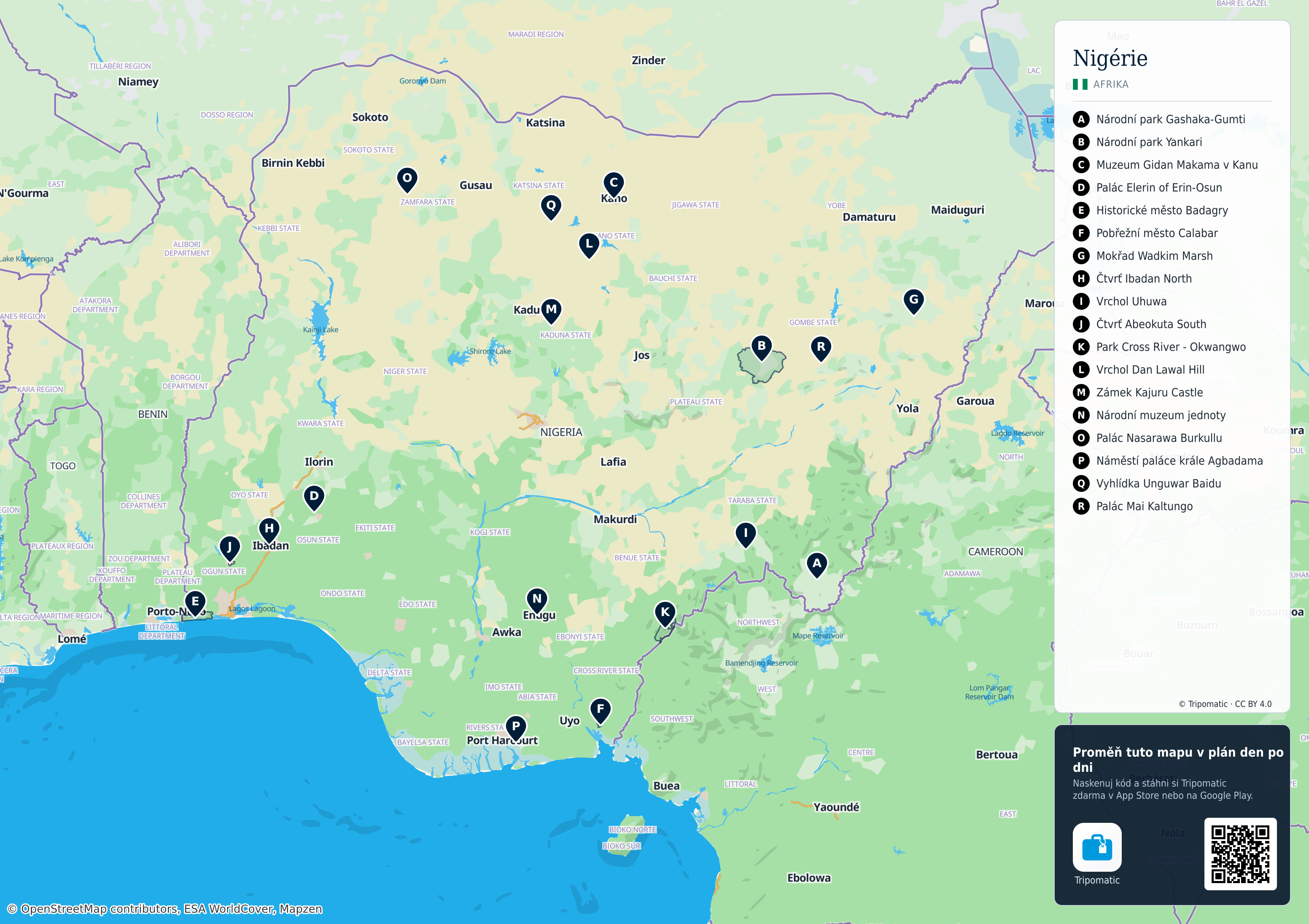The height and width of the screenshot is (924, 1309).
Task: Open map pin C over Kano
Action: (614, 184)
